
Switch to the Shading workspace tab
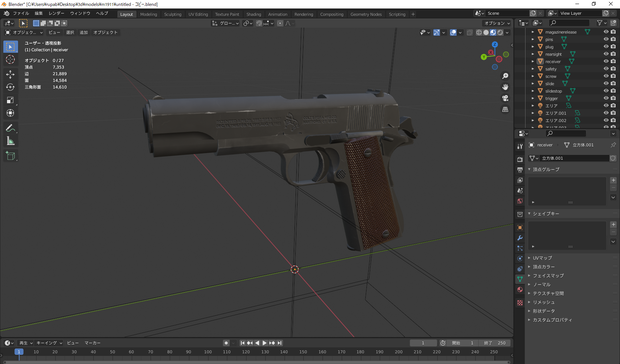[253, 14]
